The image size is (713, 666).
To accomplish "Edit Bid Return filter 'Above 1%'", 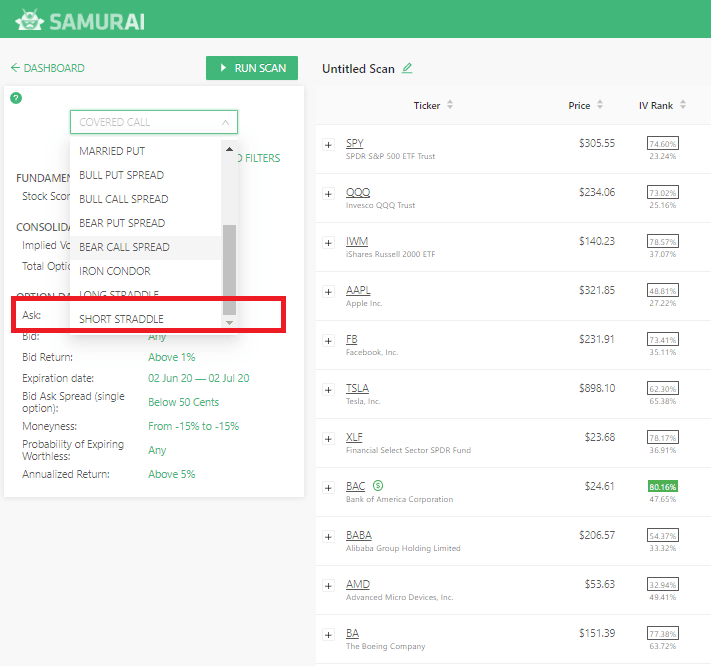I will 171,357.
